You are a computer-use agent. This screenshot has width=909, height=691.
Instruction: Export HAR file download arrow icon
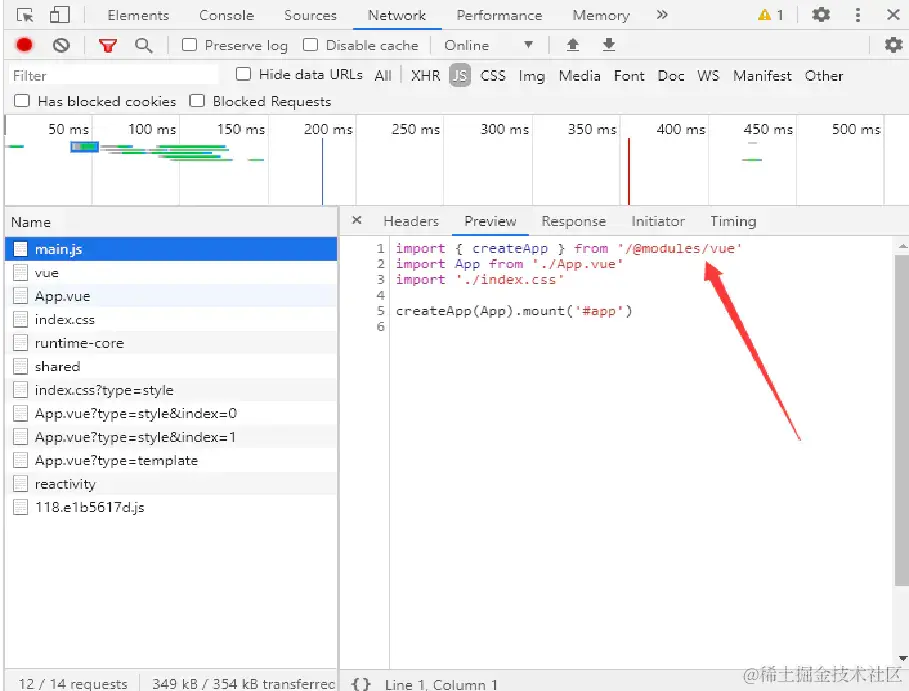click(609, 45)
